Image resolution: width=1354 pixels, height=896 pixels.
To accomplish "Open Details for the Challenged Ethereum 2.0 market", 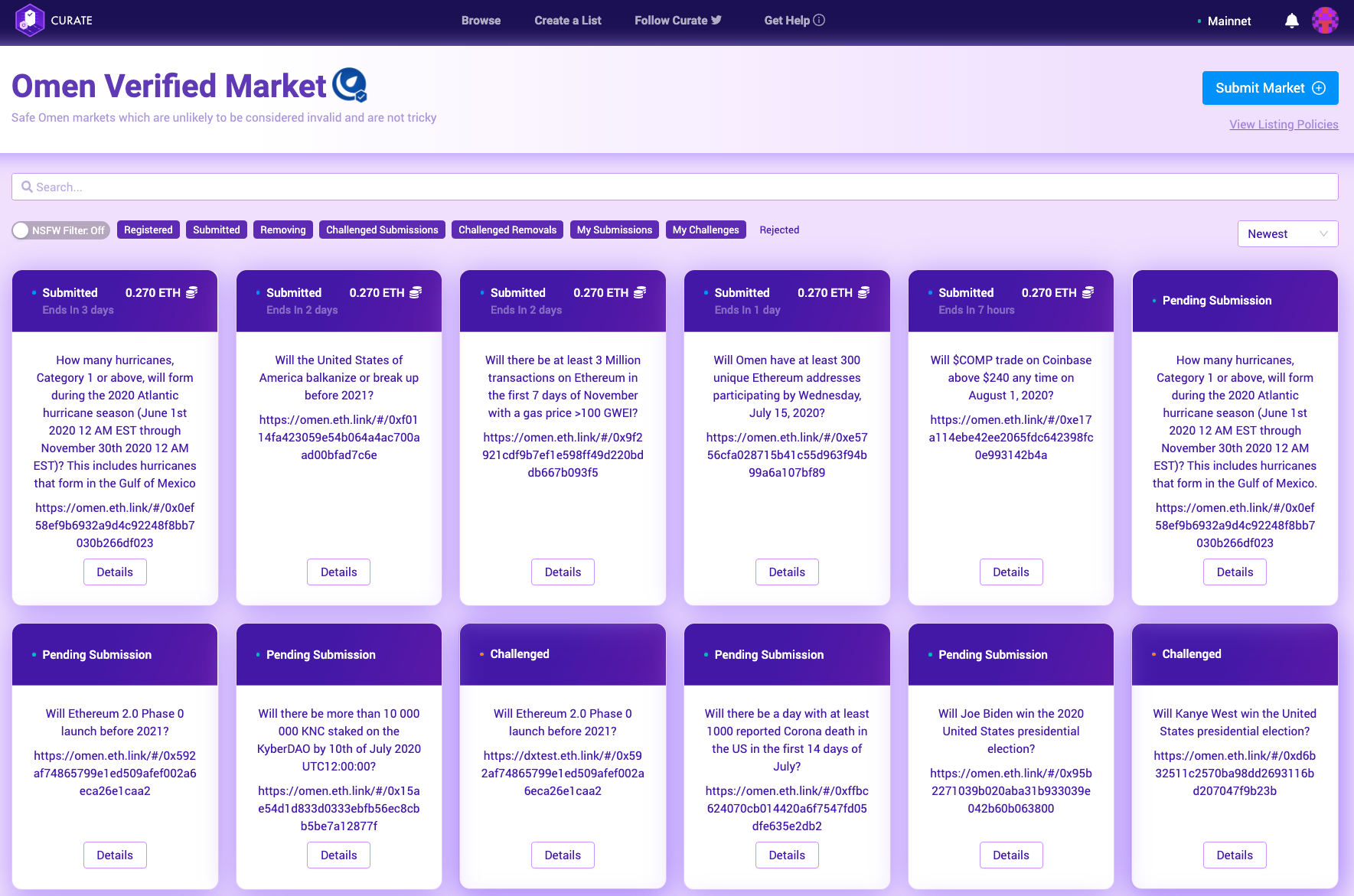I will [563, 855].
